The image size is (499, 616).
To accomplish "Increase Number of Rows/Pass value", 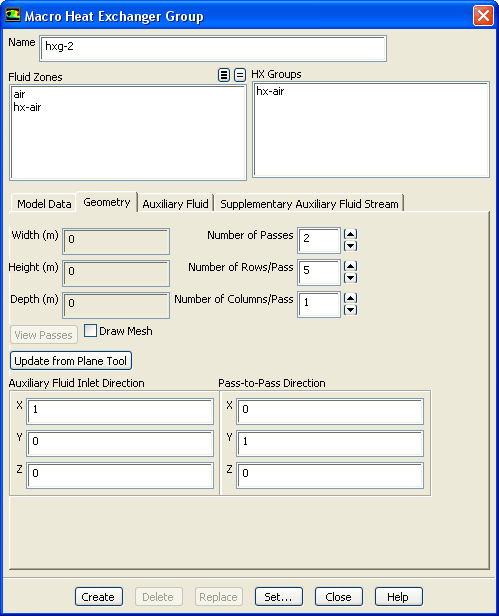I will coord(350,266).
